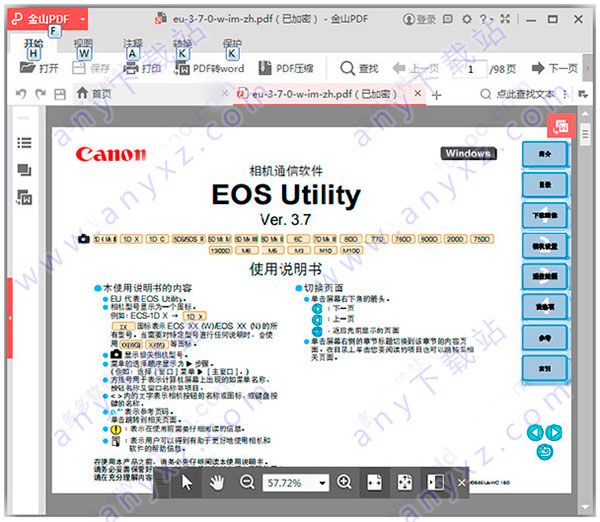Click the zoom out magnifier icon
Viewport: 600px width, 522px height.
pyautogui.click(x=247, y=482)
